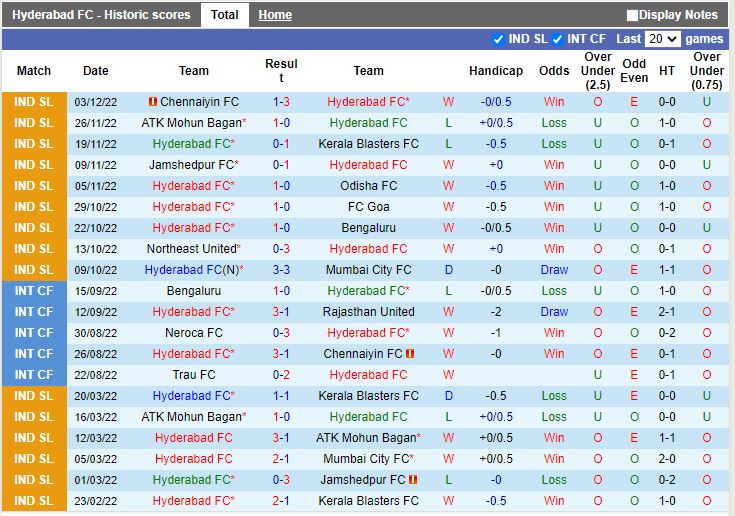The image size is (735, 516).
Task: Click the Neroca FC team link
Action: [194, 333]
